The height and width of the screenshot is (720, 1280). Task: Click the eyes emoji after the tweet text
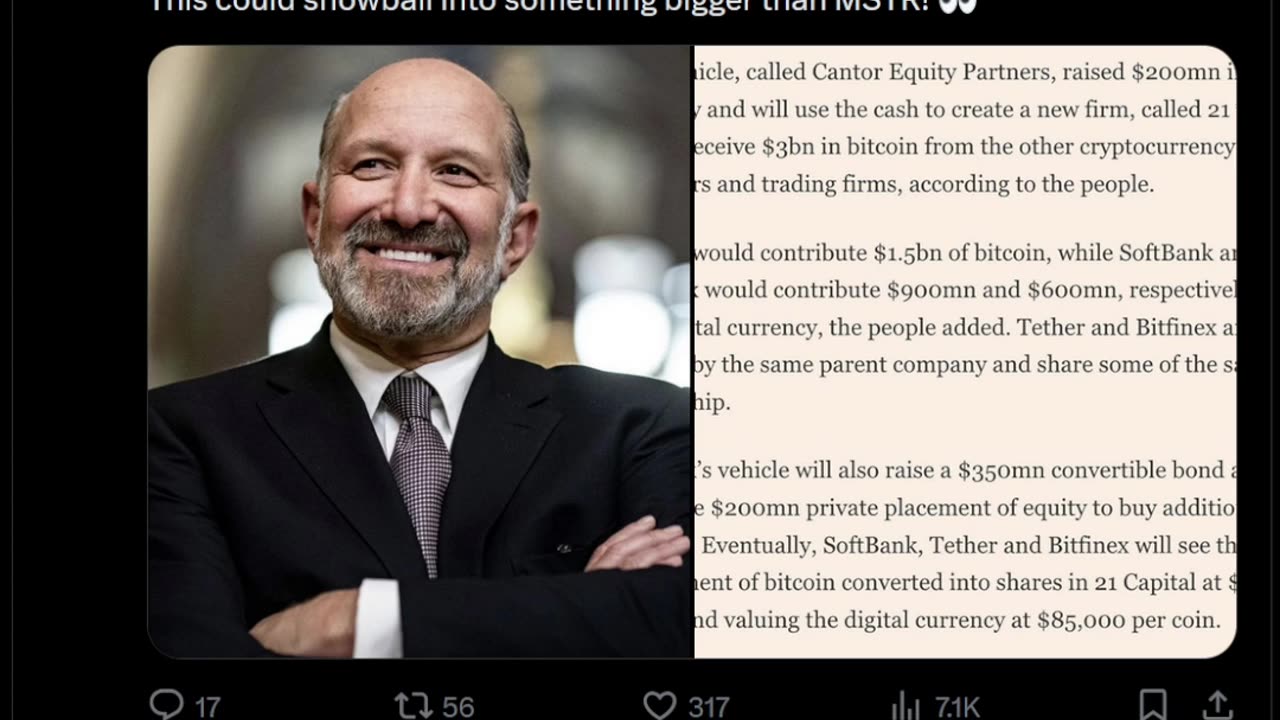[x=957, y=6]
